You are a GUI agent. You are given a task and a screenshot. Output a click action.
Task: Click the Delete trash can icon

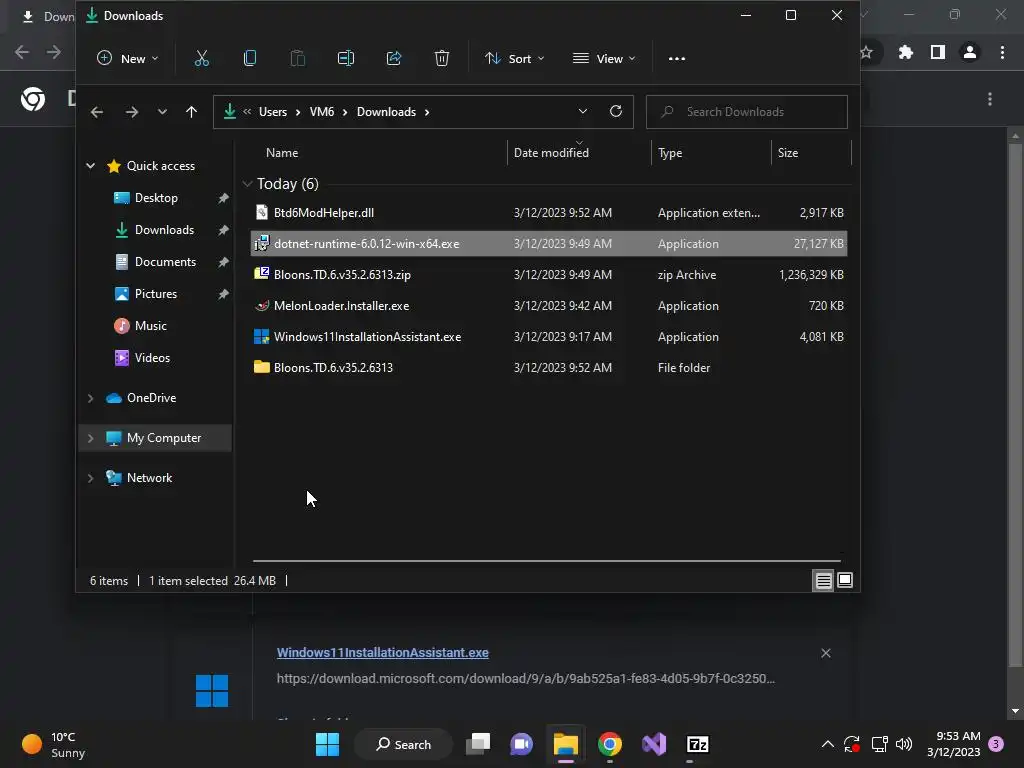441,58
